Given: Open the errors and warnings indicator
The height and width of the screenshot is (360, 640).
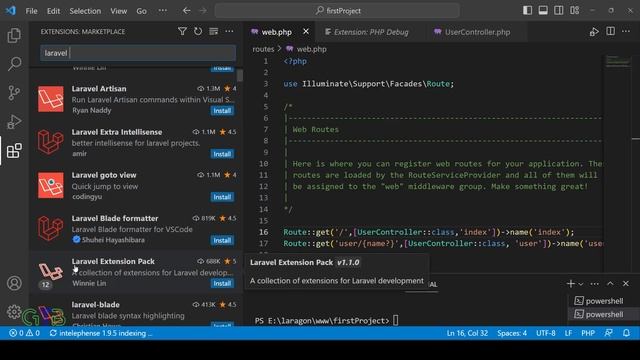Looking at the screenshot, I should [x=24, y=333].
